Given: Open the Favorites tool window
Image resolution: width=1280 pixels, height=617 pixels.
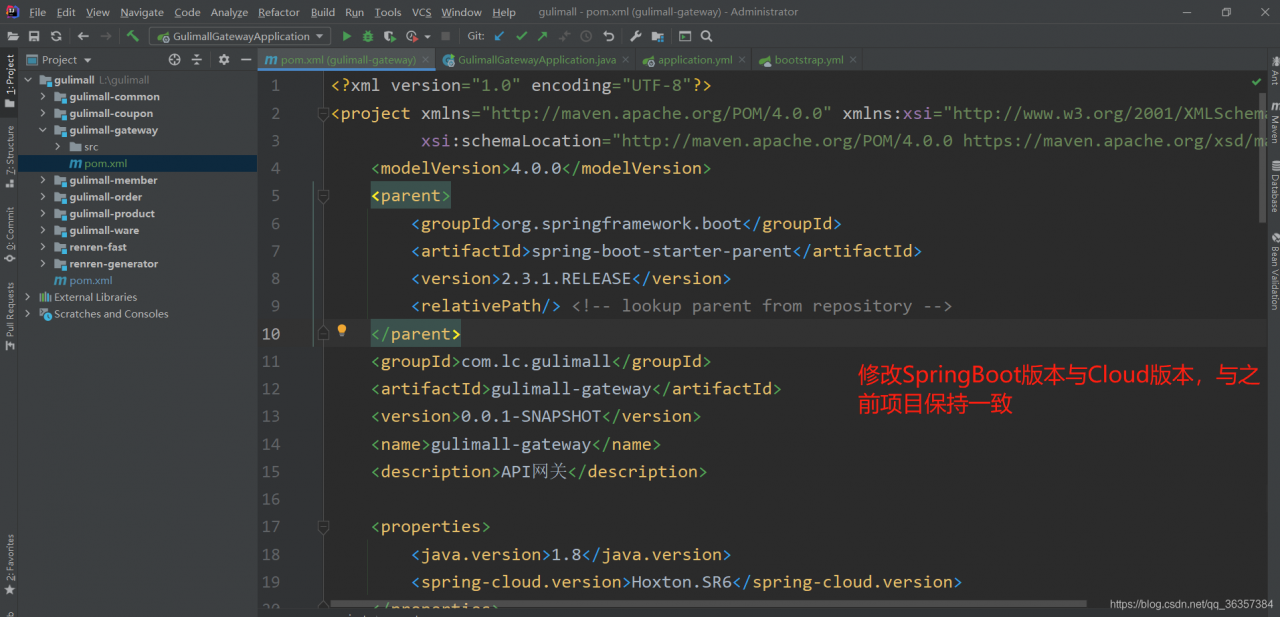Looking at the screenshot, I should [x=9, y=564].
